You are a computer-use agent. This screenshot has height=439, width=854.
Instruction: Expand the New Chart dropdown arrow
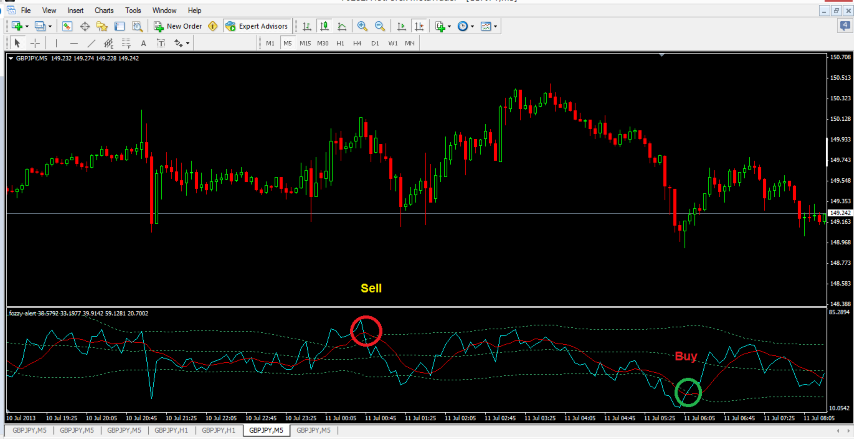pos(27,26)
